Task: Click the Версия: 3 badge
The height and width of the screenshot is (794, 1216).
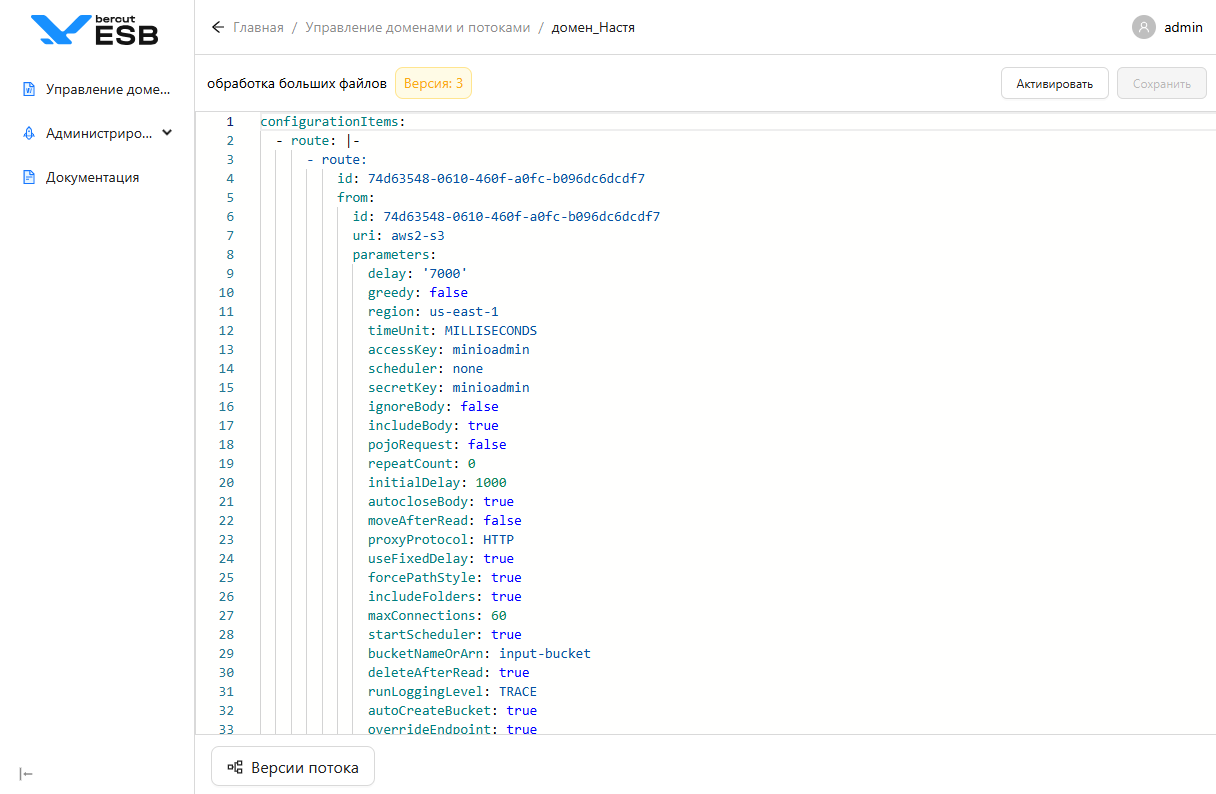Action: pyautogui.click(x=433, y=83)
